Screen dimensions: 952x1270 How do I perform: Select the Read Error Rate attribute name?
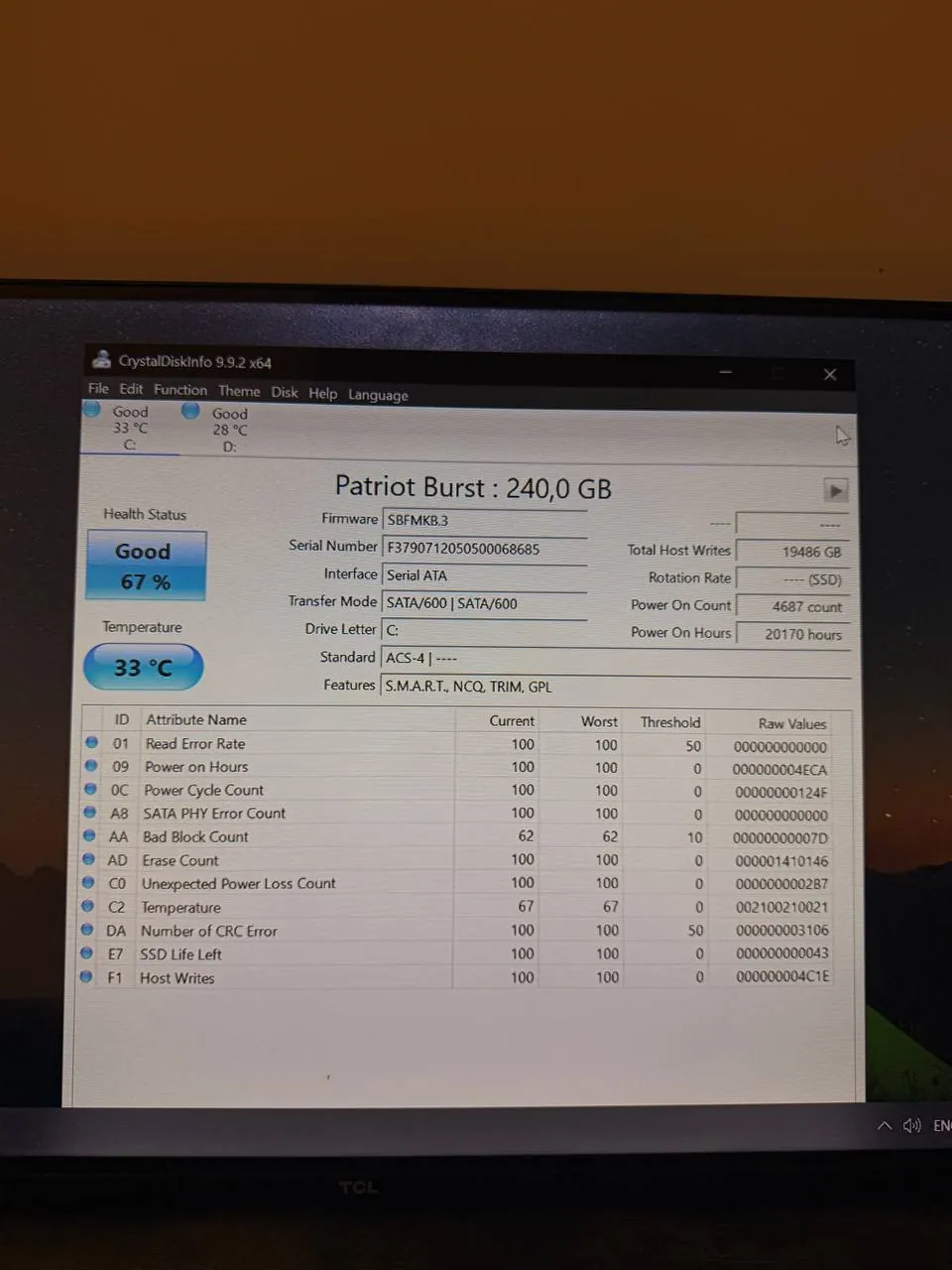(x=195, y=743)
